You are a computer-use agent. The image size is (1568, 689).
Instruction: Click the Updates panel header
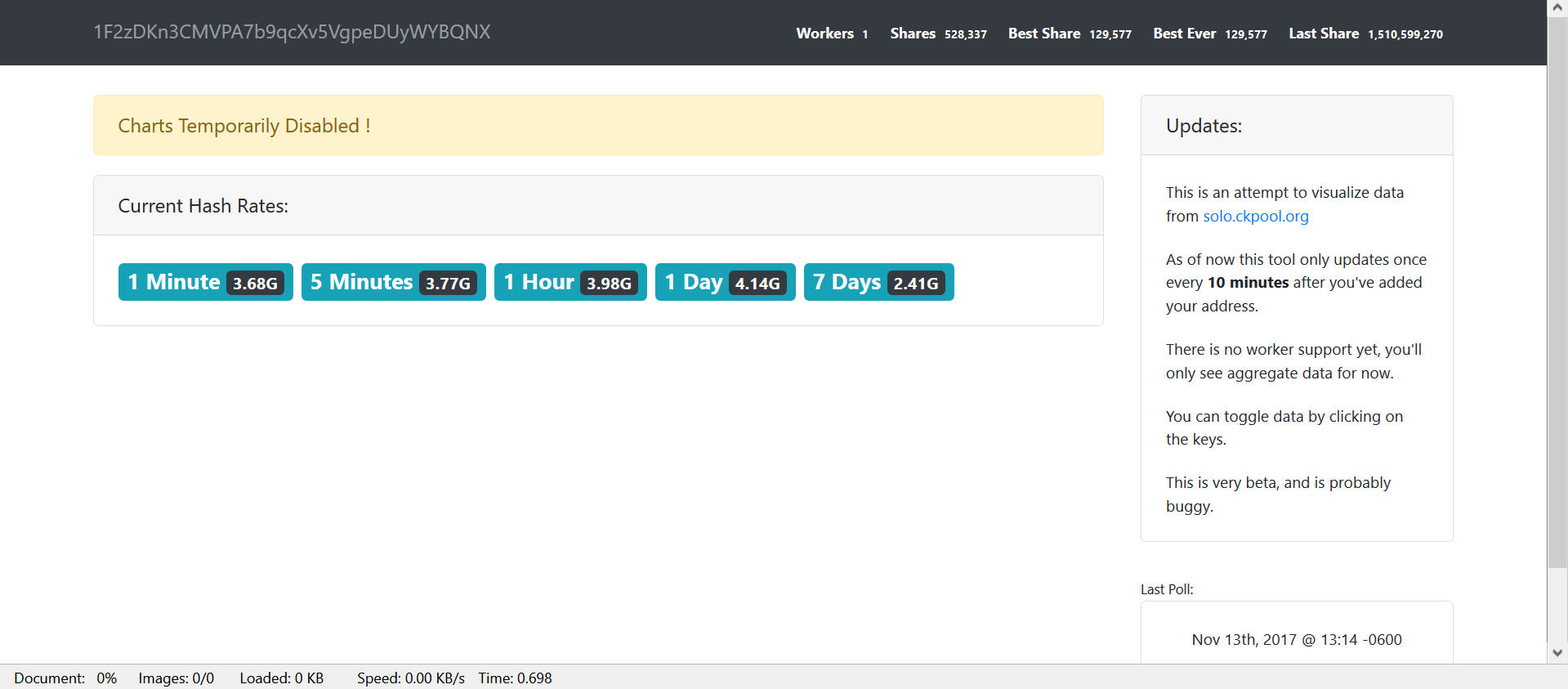tap(1296, 126)
